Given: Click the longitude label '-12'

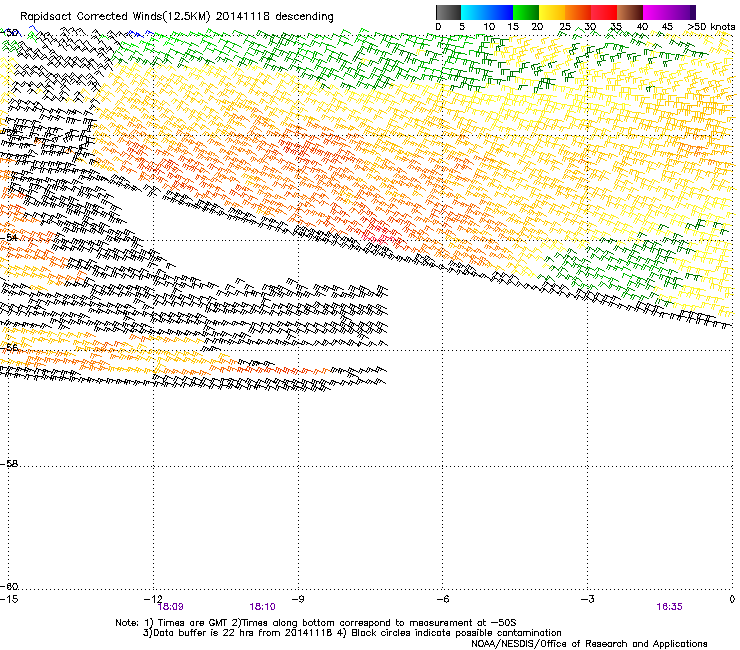Looking at the screenshot, I should tap(153, 599).
